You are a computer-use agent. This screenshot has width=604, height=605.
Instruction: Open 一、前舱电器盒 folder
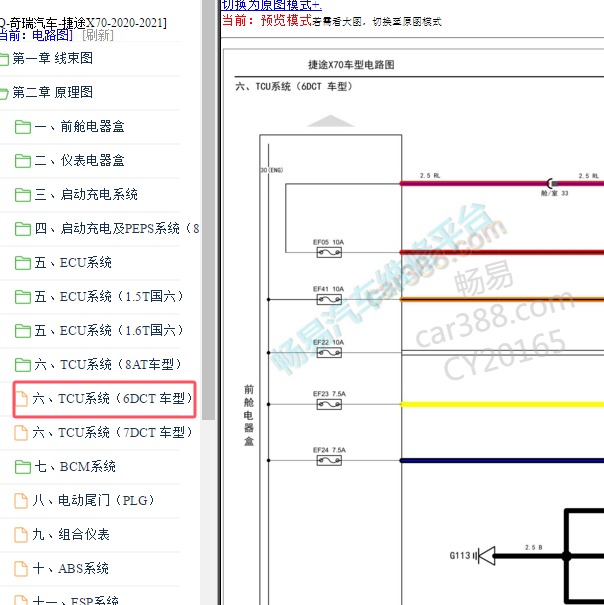tap(80, 127)
